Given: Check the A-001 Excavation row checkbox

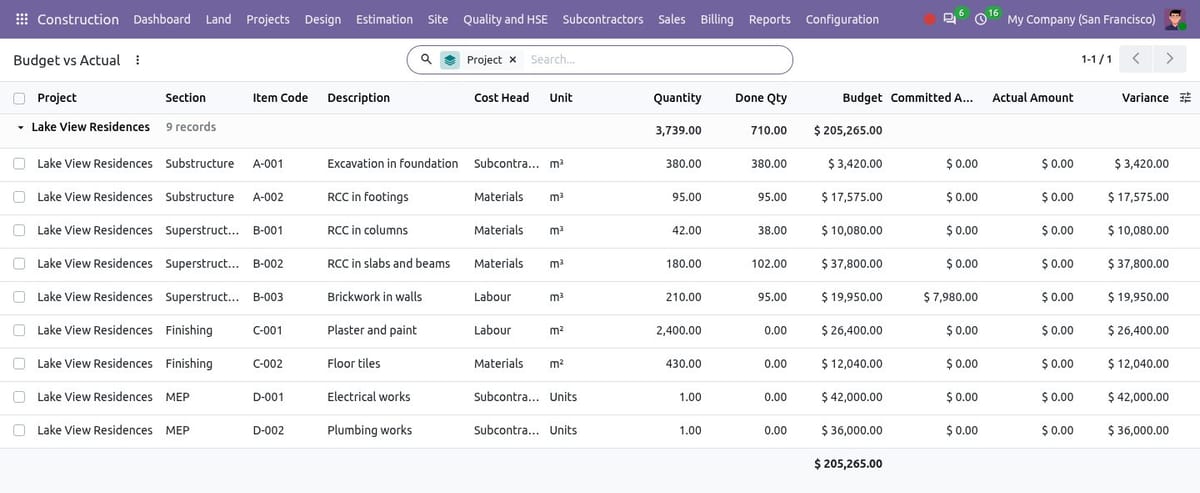Looking at the screenshot, I should click(20, 164).
